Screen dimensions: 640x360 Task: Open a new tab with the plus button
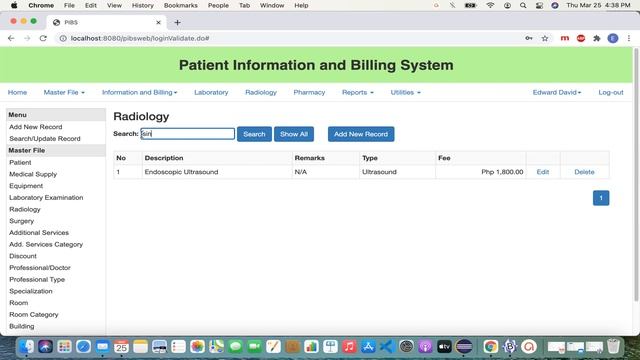point(177,22)
